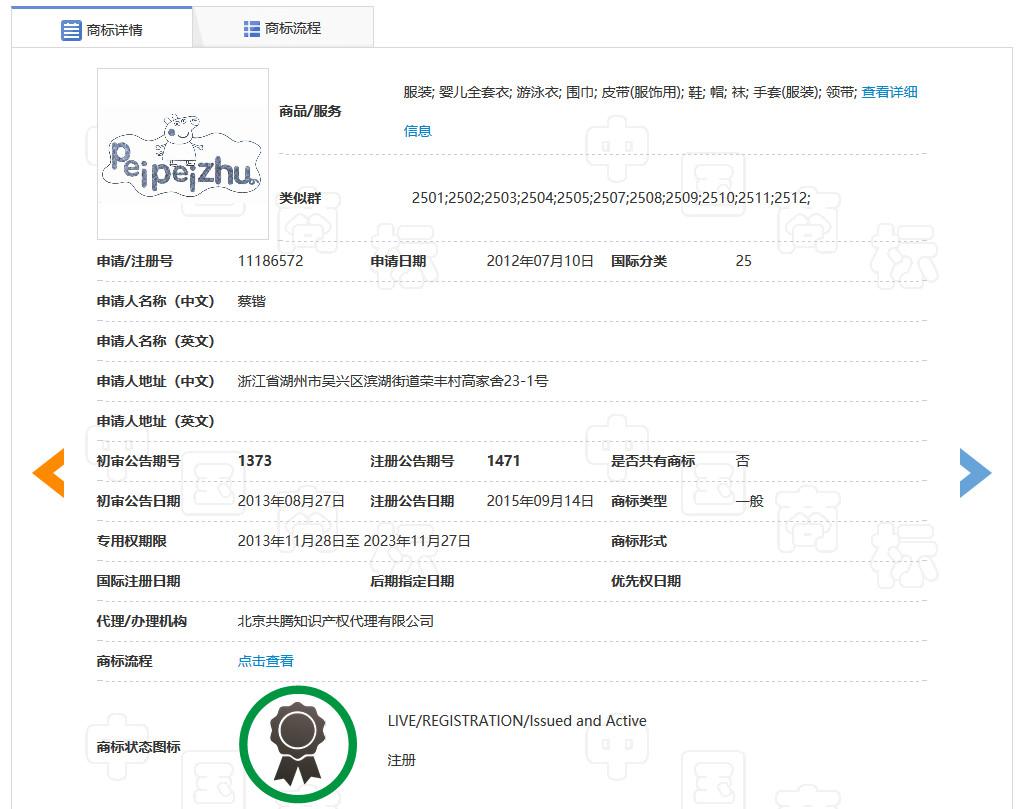Click the 商品/服务 label
Viewport: 1035px width, 809px height.
click(310, 111)
